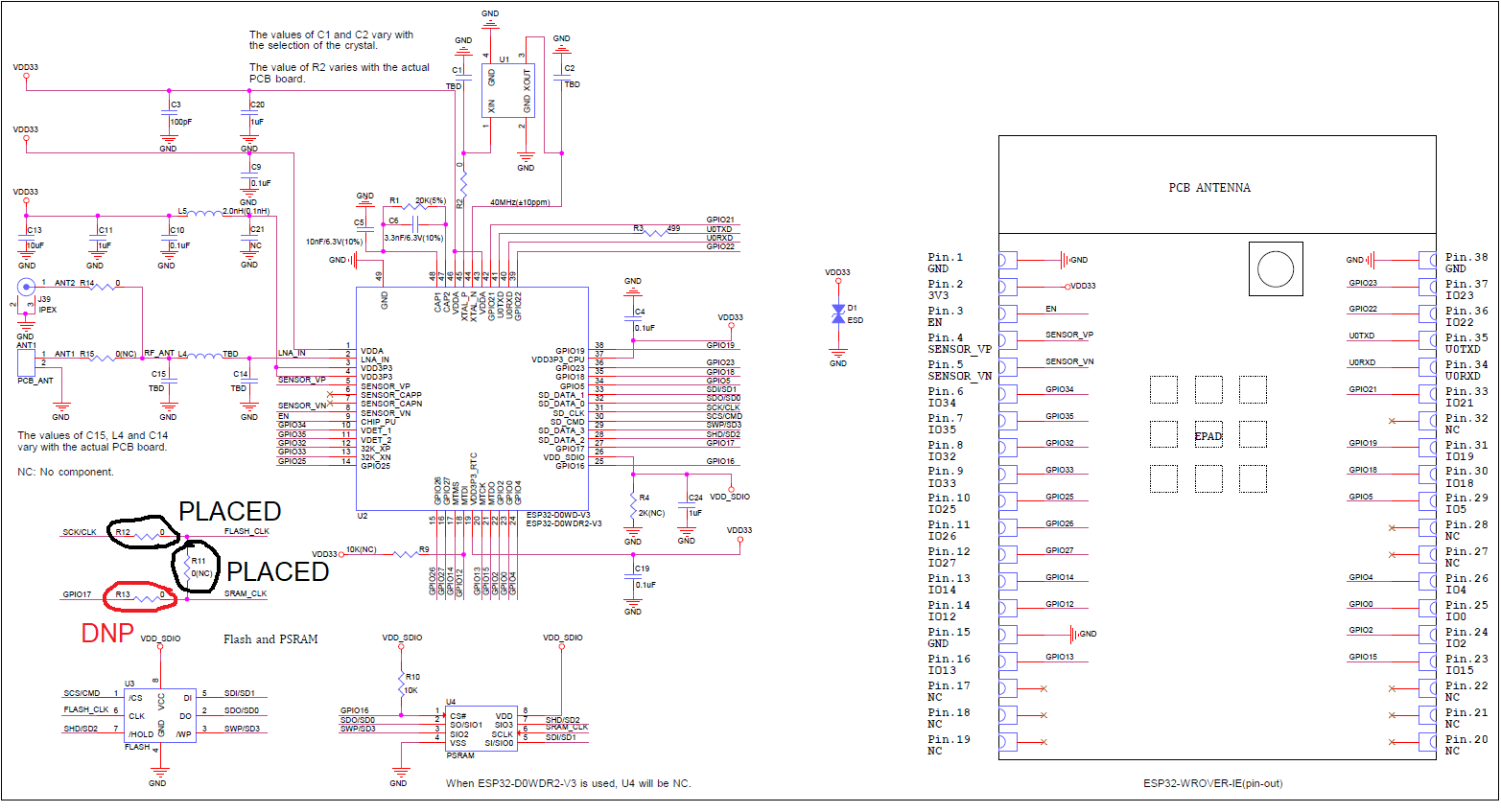This screenshot has width=1501, height=812.
Task: Click the R10 10K pull-up resistor
Action: (x=401, y=684)
